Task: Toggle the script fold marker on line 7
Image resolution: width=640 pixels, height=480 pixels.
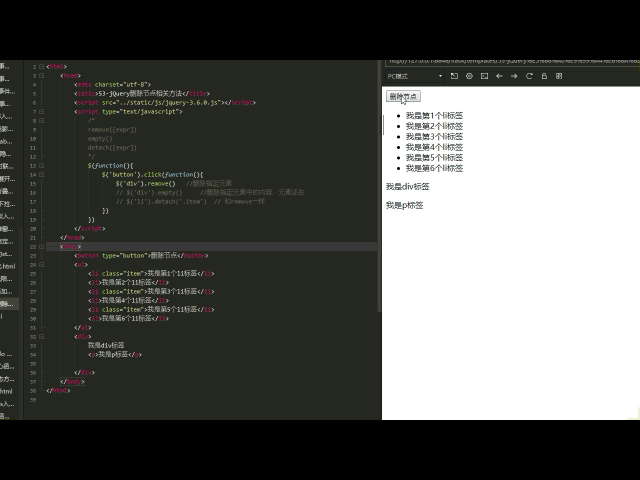Action: [x=42, y=111]
